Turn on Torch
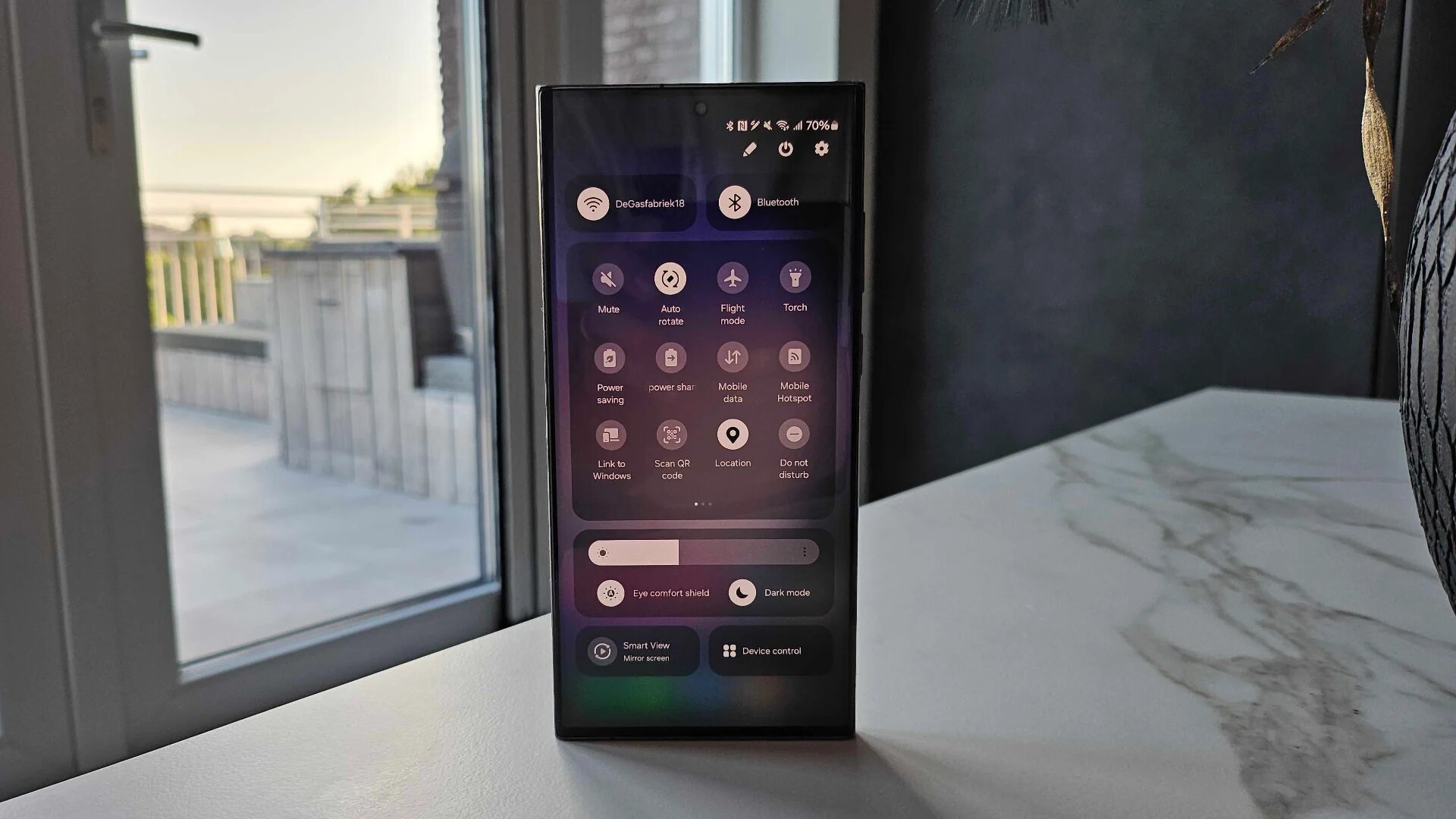The image size is (1456, 819). point(794,278)
